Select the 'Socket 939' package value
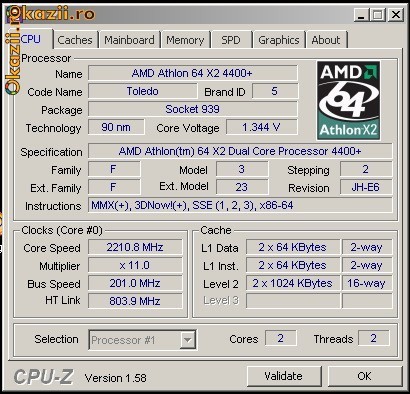The image size is (410, 394). [x=193, y=109]
